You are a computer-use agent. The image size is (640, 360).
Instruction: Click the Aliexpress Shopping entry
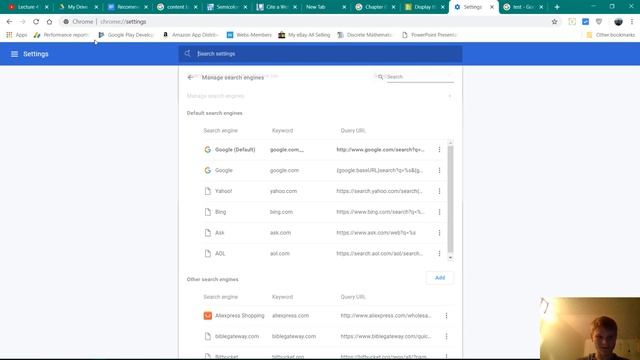(x=240, y=316)
